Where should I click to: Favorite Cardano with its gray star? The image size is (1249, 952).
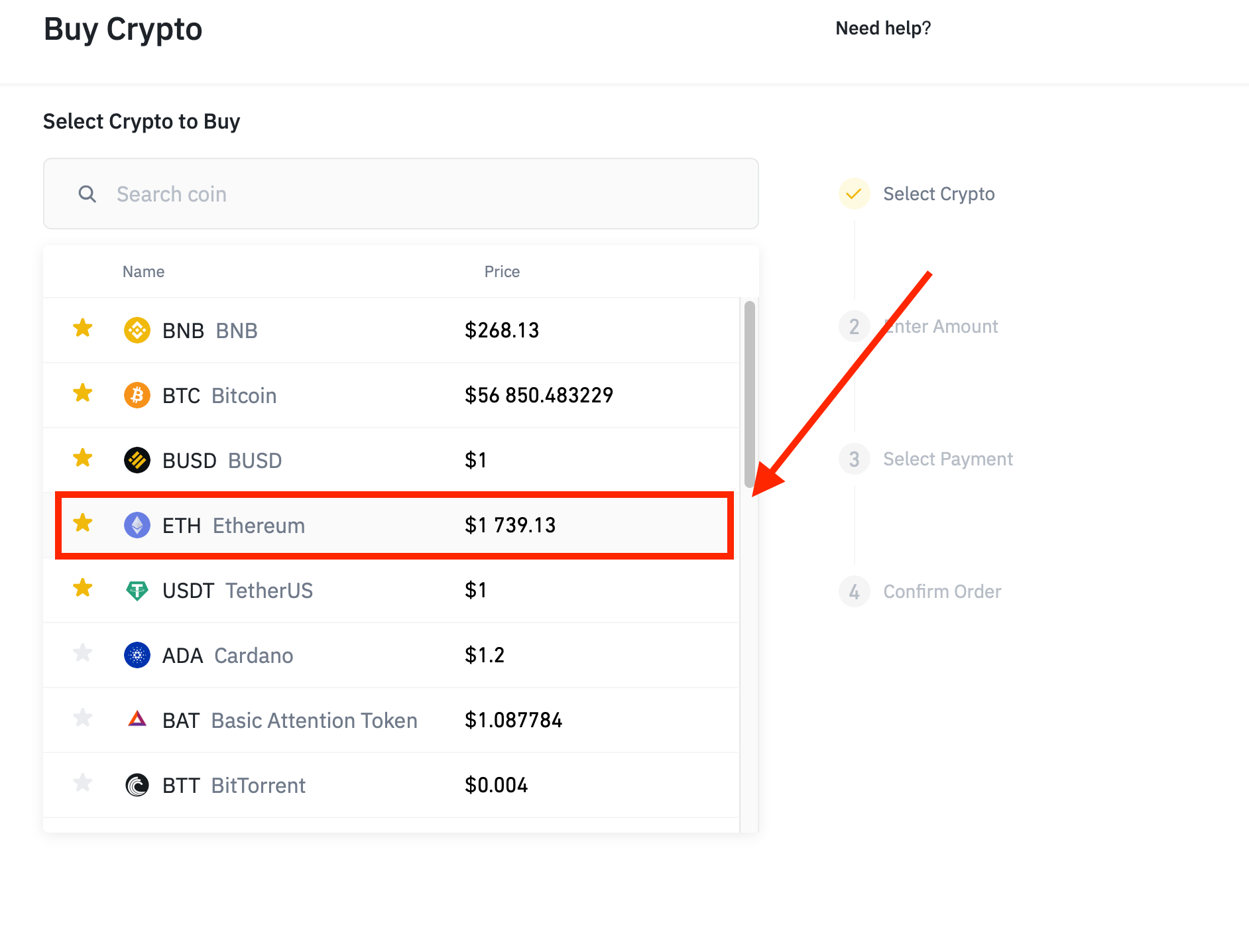(83, 653)
